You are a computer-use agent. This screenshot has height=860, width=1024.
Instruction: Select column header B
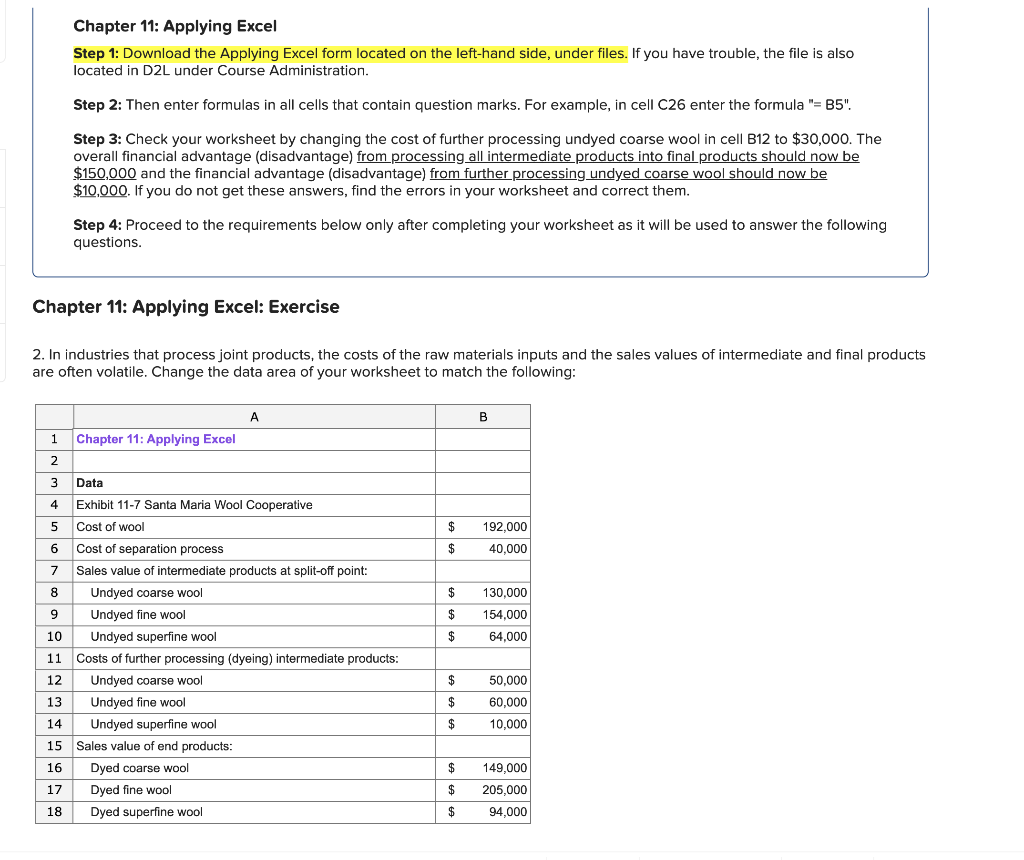click(x=483, y=416)
